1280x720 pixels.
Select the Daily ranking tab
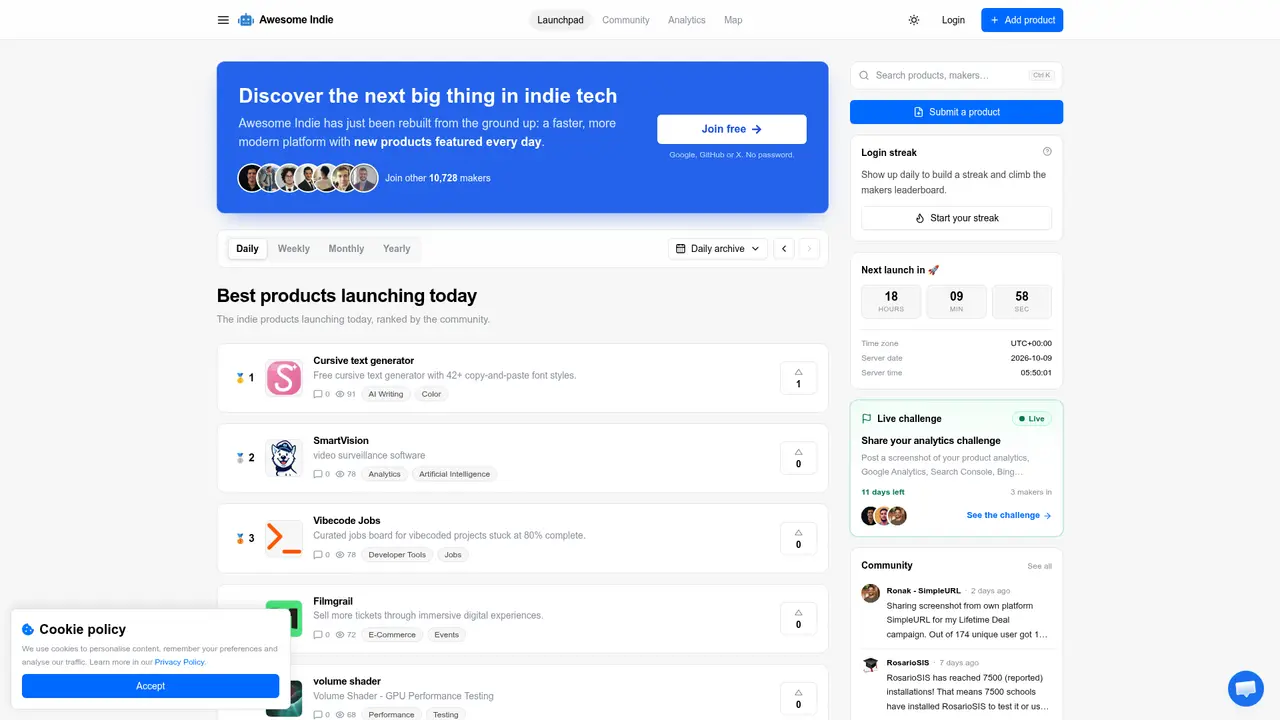247,249
